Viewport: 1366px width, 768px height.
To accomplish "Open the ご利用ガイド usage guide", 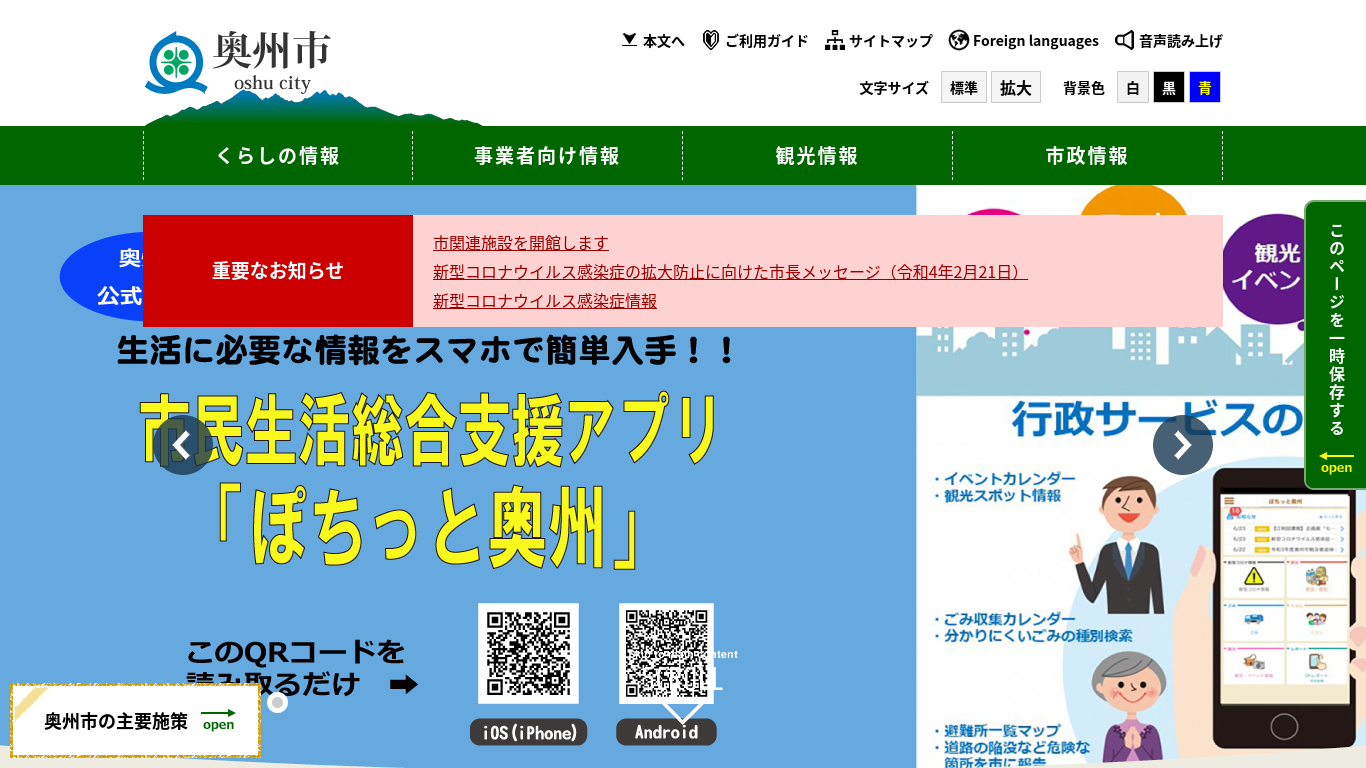I will [755, 41].
